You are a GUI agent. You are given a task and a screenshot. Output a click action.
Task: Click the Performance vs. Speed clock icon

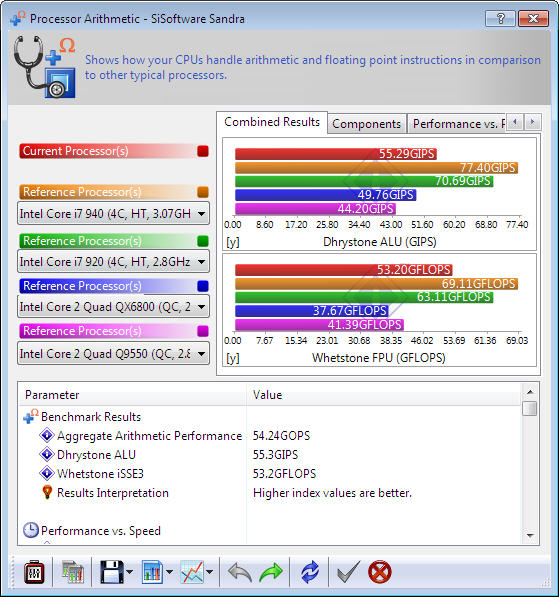(30, 530)
